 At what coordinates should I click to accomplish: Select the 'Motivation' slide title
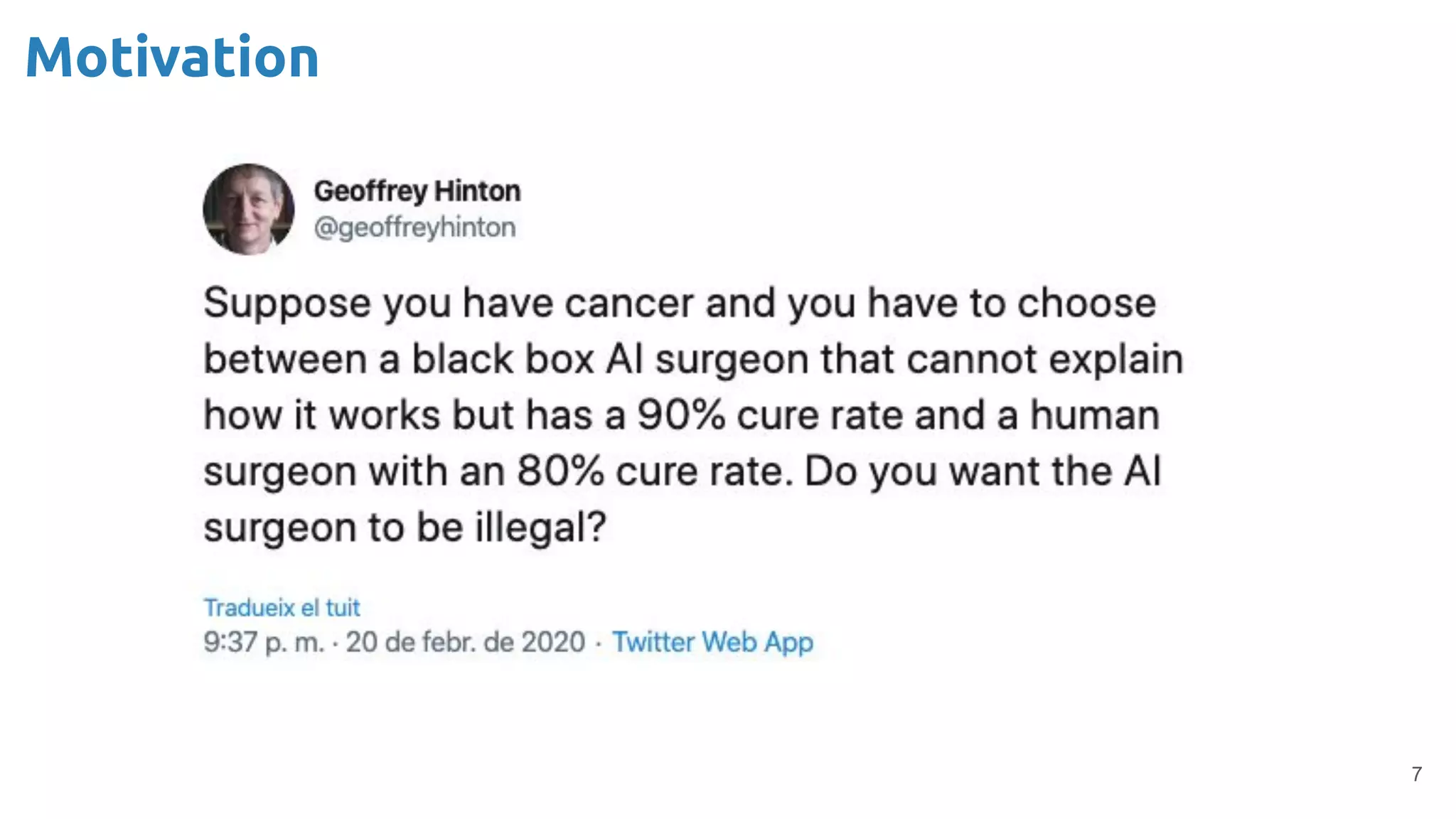tap(172, 57)
